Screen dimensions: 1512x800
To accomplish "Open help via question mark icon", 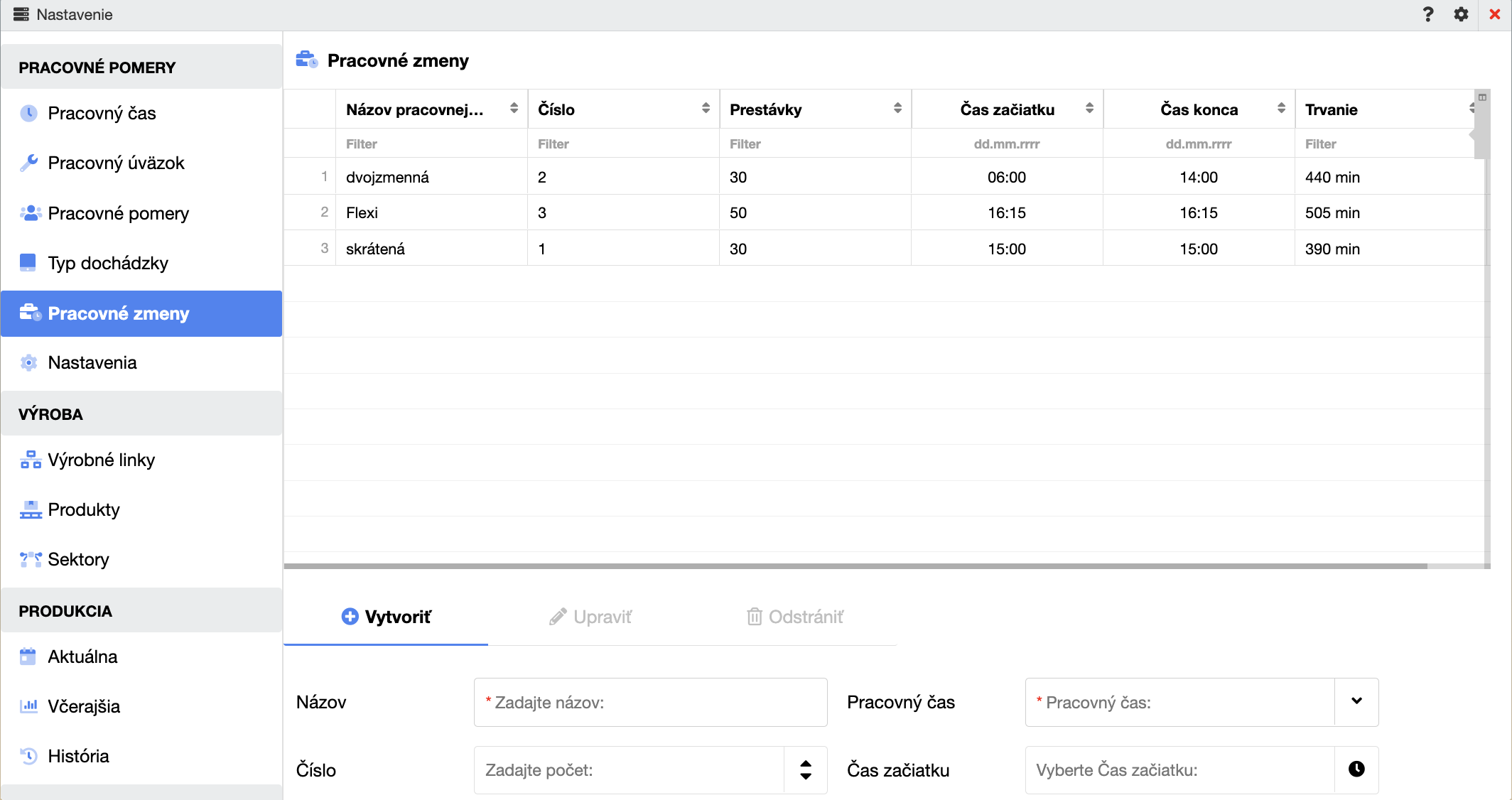I will (1427, 14).
